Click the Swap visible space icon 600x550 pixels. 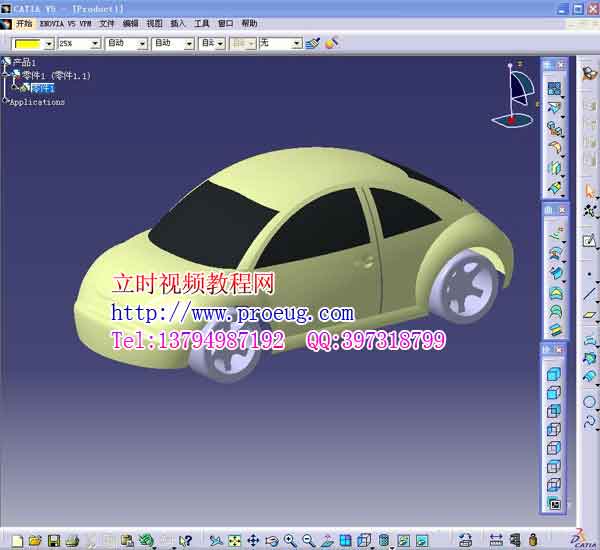[422, 540]
